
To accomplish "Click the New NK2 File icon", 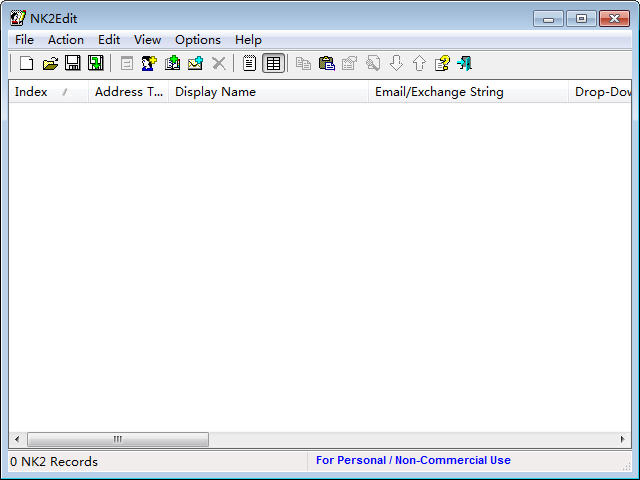I will (x=27, y=63).
